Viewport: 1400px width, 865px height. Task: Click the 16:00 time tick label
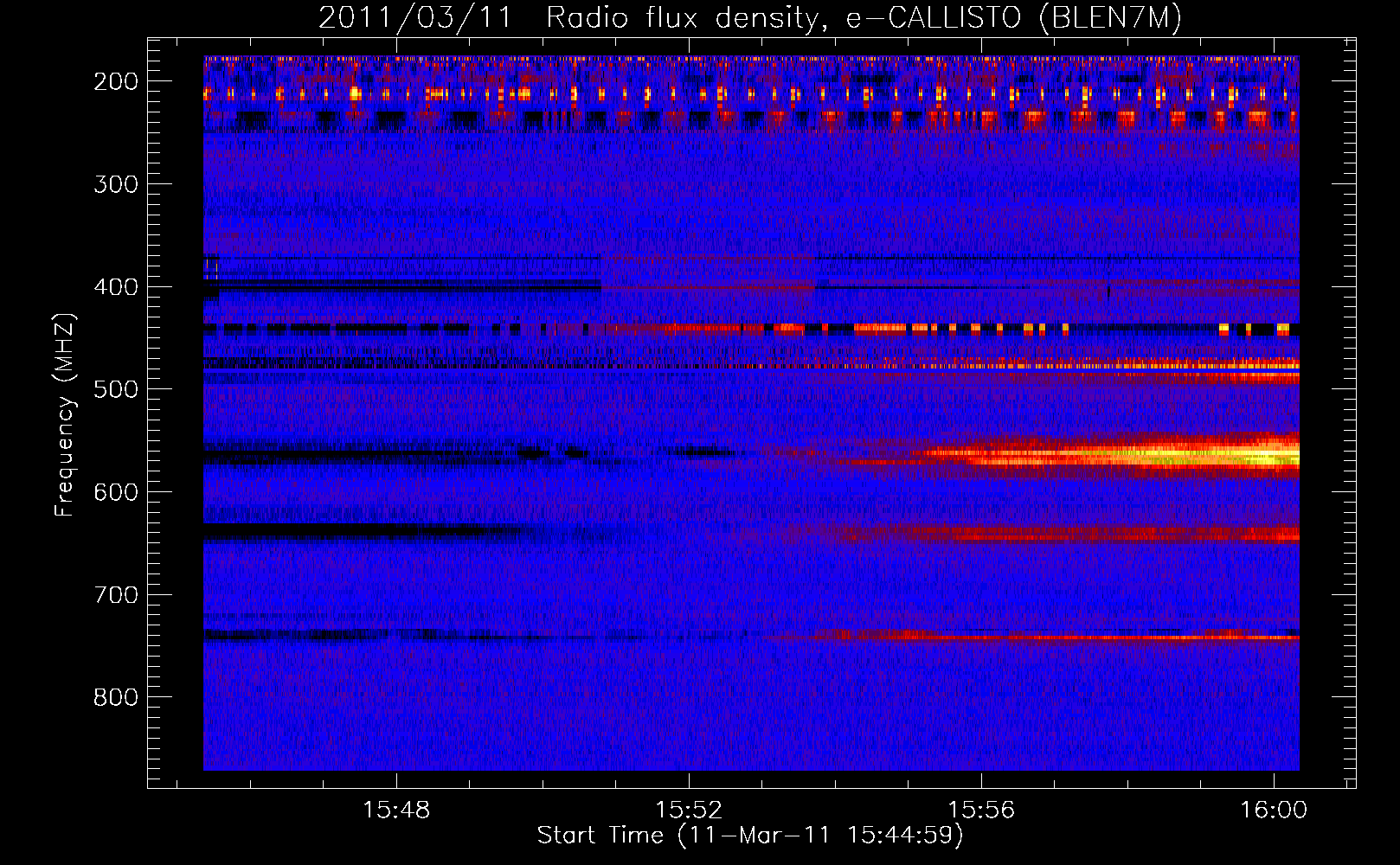click(1274, 811)
